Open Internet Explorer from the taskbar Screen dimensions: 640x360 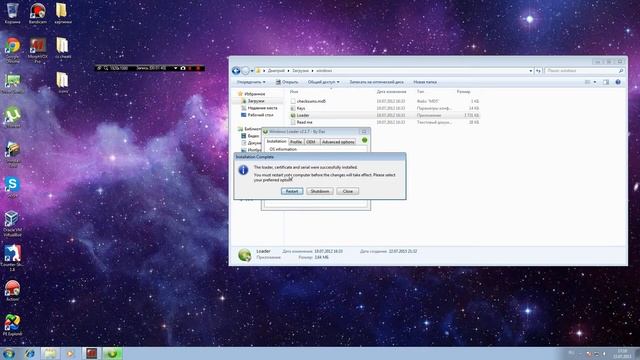[x=29, y=353]
